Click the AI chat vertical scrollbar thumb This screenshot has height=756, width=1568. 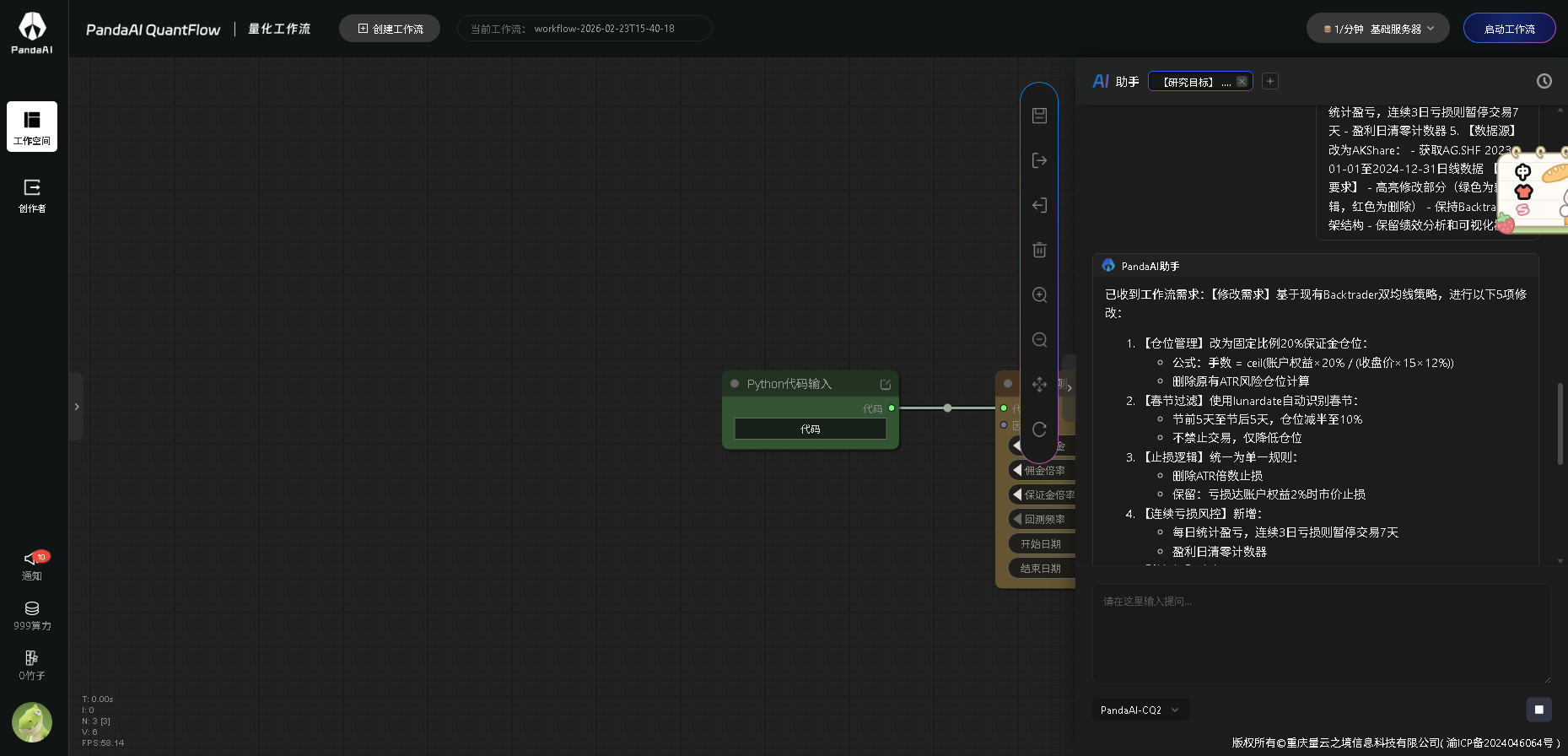point(1560,423)
